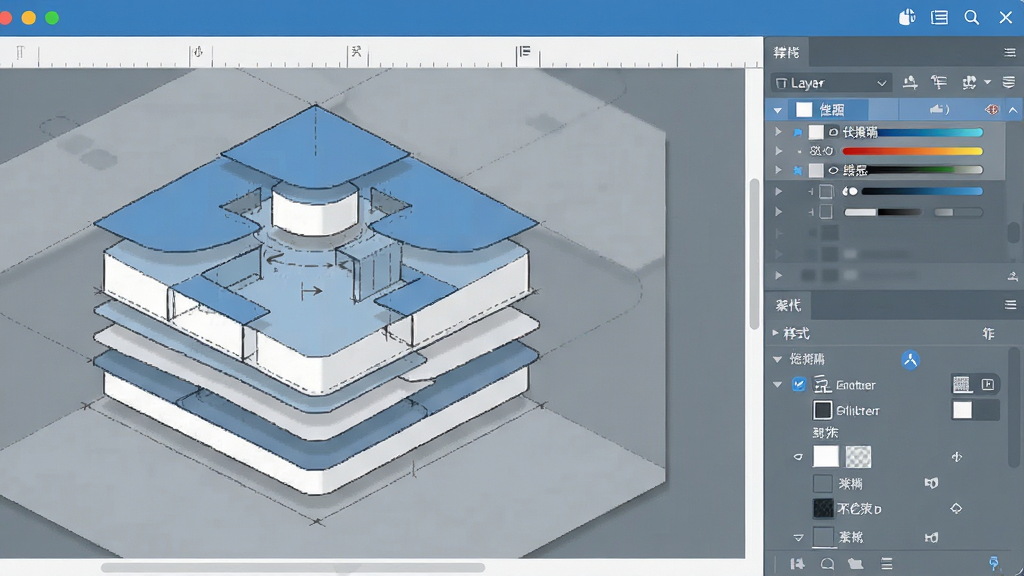1024x576 pixels.
Task: Click the button at right end of first lower row
Action: click(989, 333)
